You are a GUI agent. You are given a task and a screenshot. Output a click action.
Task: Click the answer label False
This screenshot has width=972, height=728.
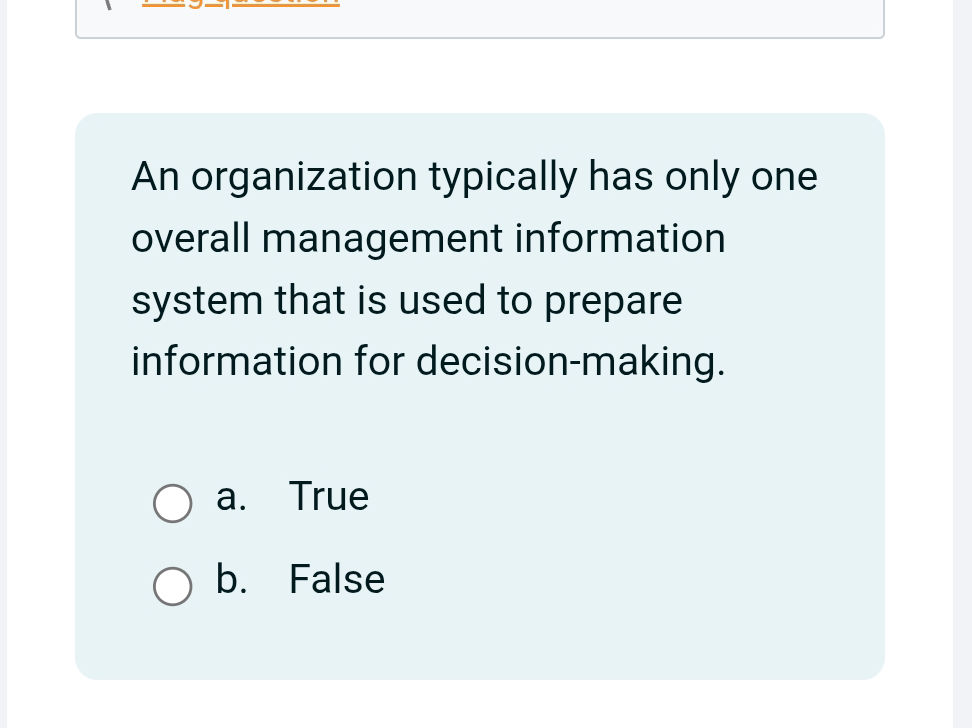[336, 579]
